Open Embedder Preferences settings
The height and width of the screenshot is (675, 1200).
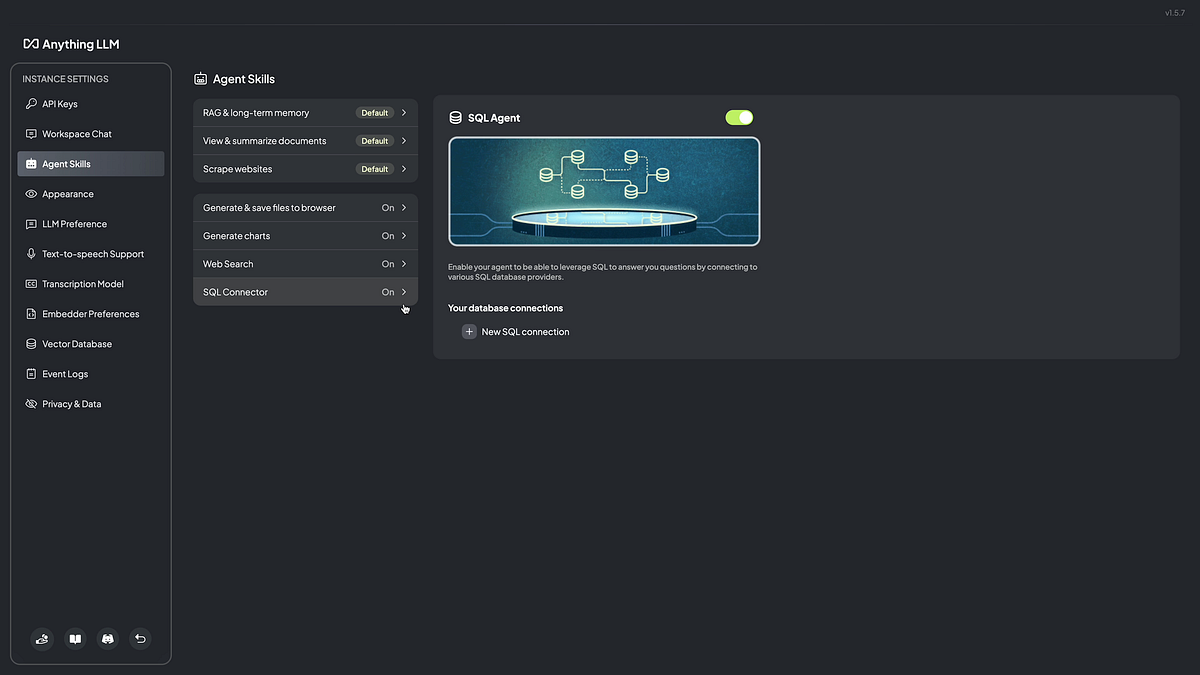90,313
